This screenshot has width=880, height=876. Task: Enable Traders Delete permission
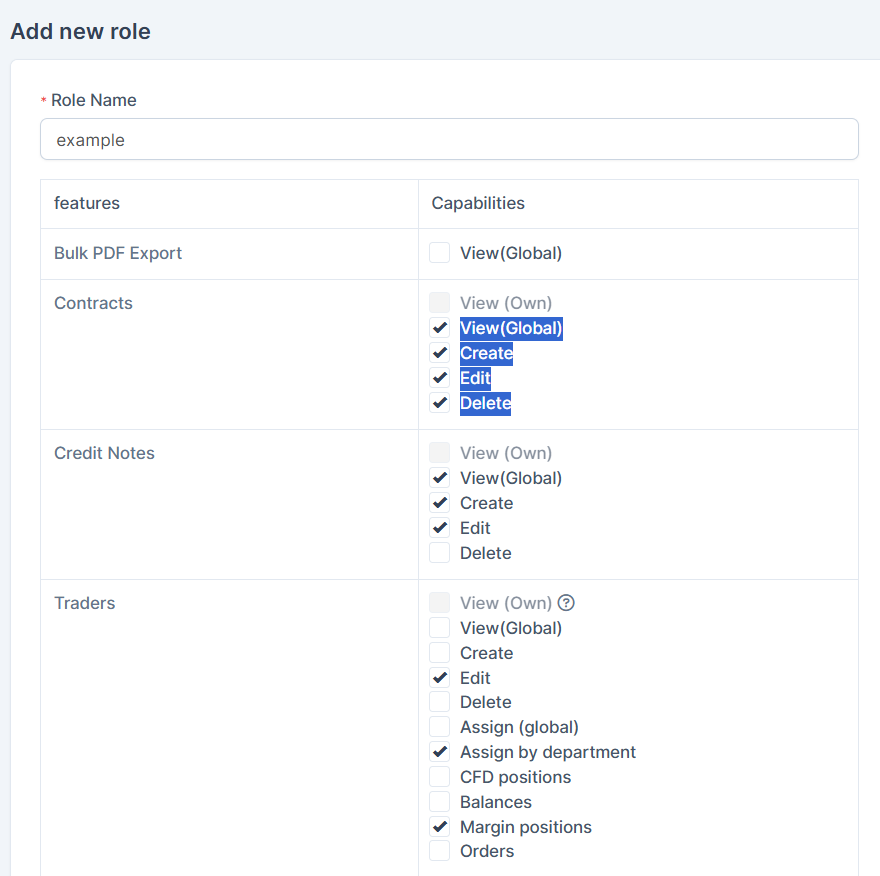(440, 702)
